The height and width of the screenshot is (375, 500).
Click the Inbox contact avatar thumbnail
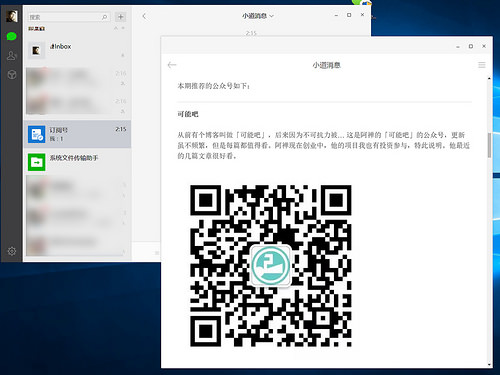36,50
